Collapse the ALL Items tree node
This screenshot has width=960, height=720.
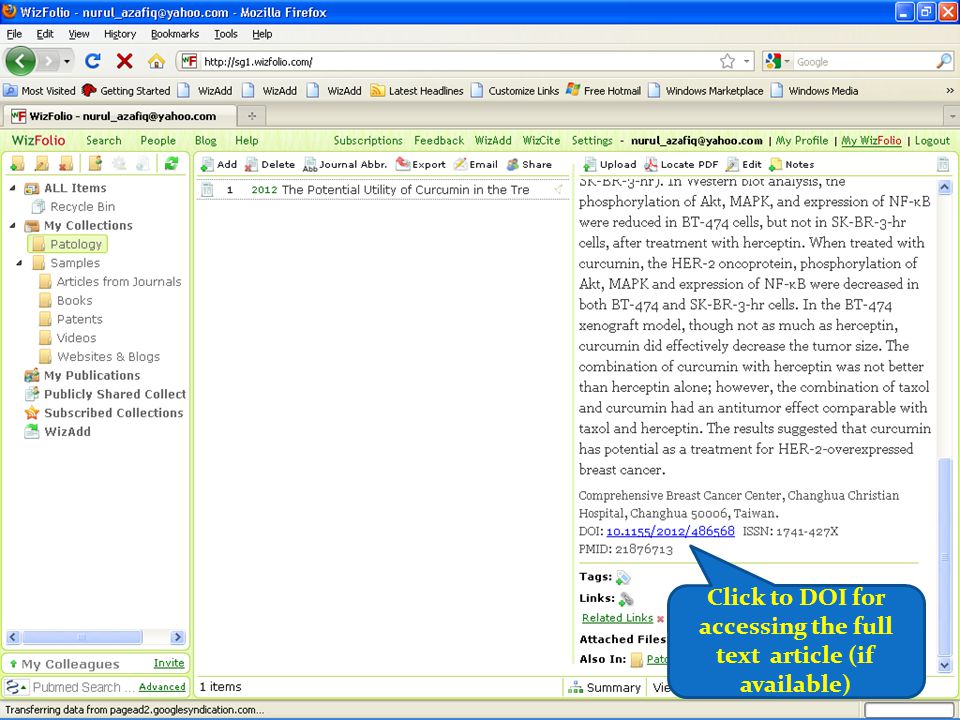[13, 188]
